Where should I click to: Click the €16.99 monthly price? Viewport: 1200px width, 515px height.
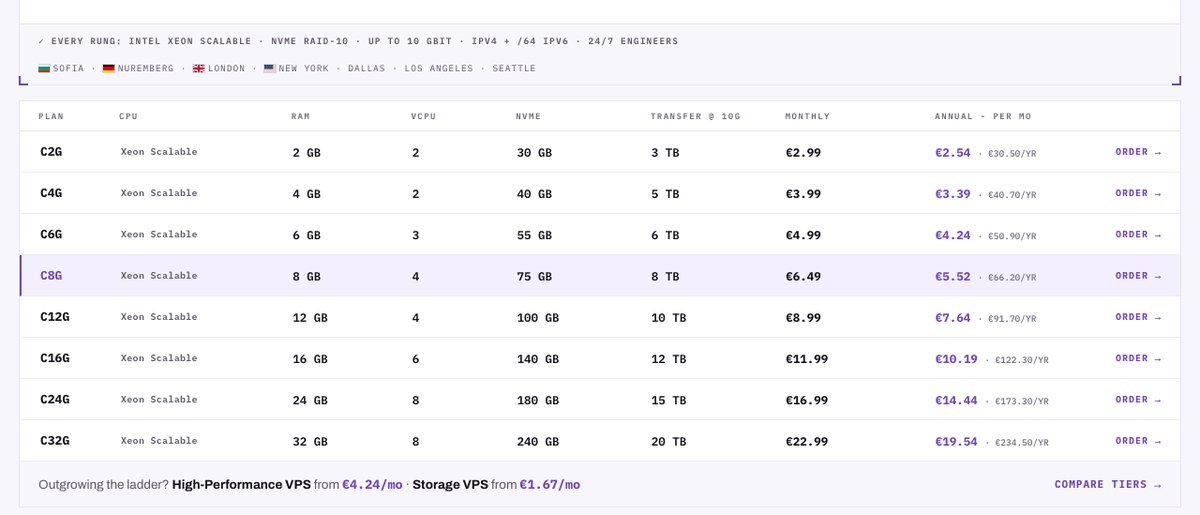tap(807, 400)
